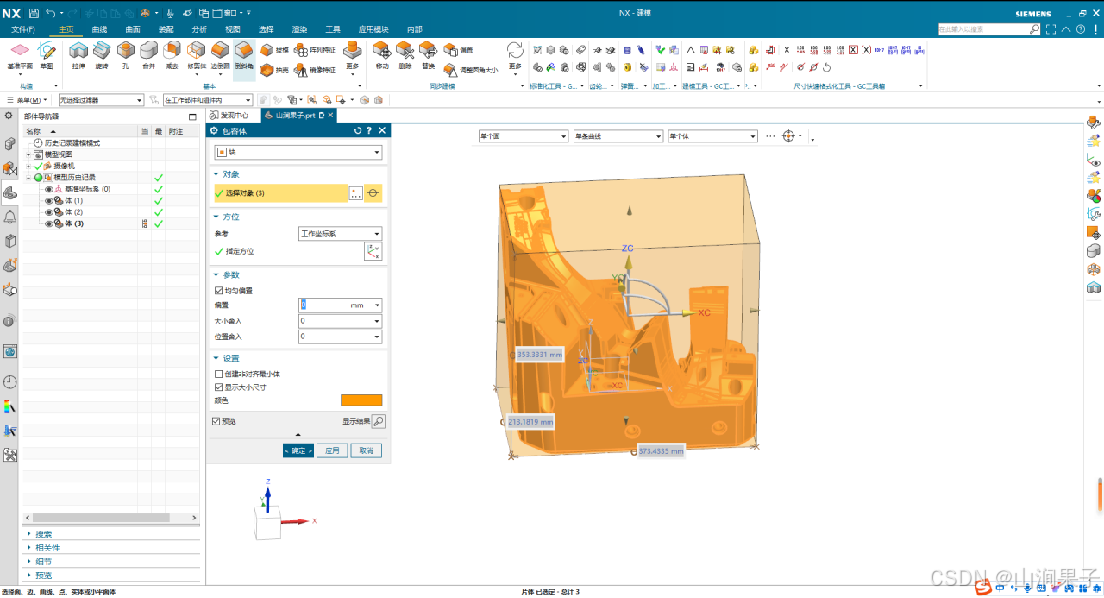Open the history clock tab in left sidebar
Screen dimensions: 1104x598
[x=10, y=382]
